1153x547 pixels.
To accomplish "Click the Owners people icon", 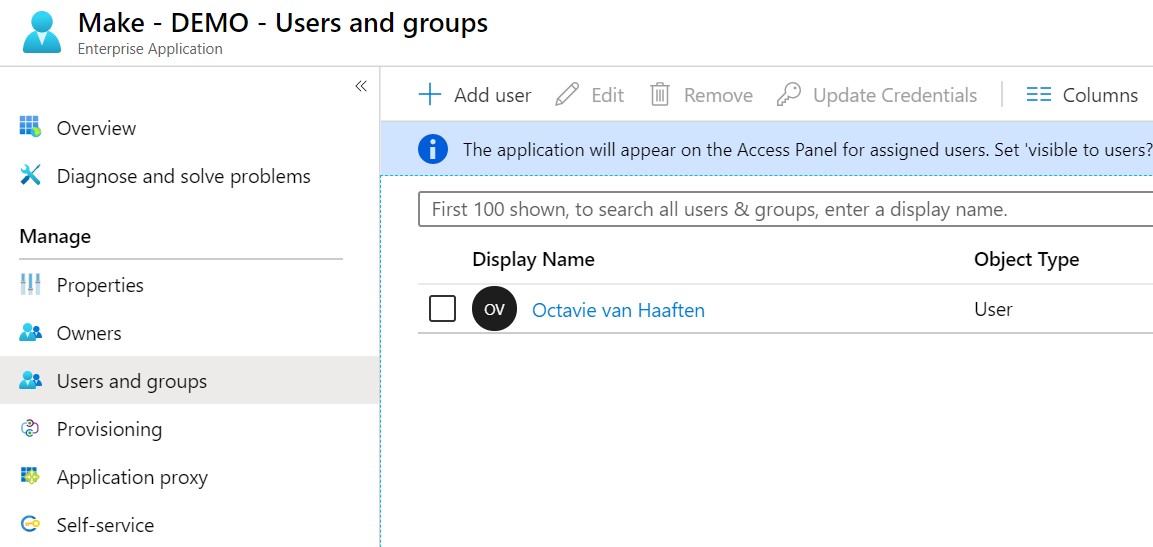I will point(30,333).
